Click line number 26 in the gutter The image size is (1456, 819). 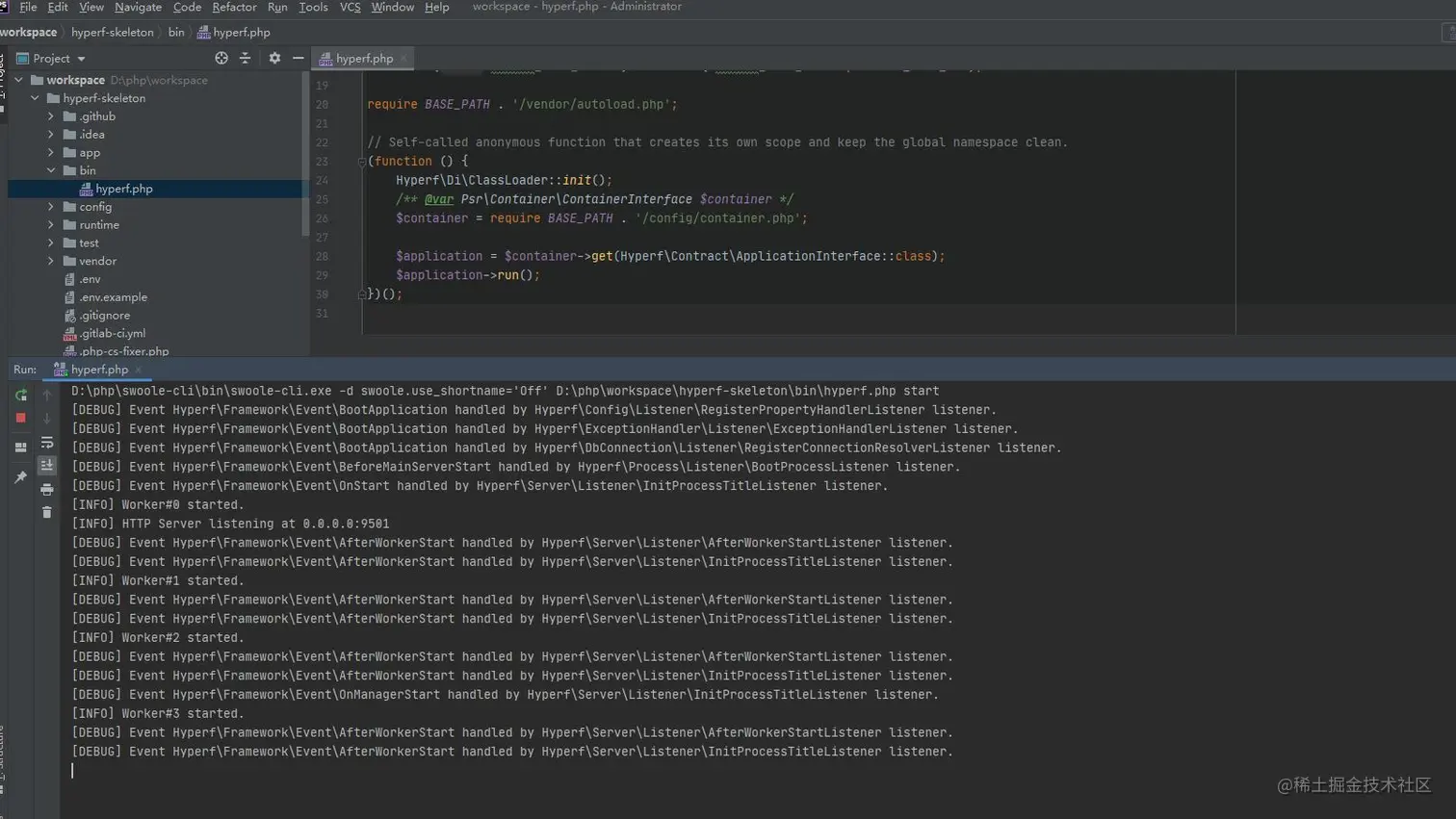322,218
